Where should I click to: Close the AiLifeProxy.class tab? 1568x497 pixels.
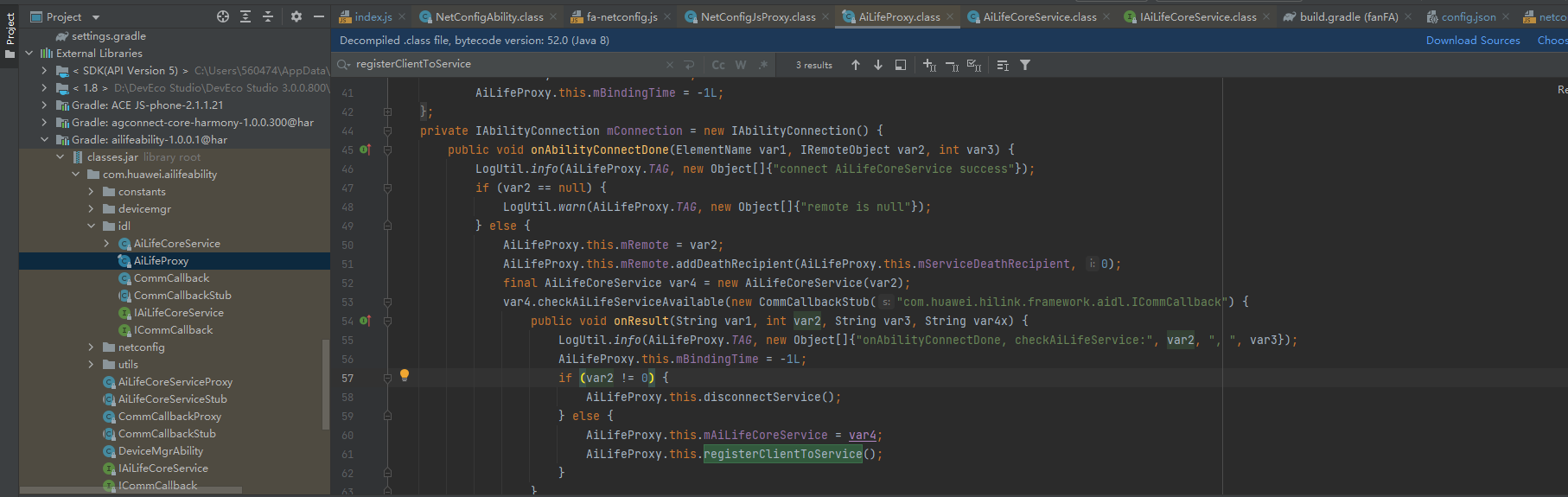click(x=950, y=16)
